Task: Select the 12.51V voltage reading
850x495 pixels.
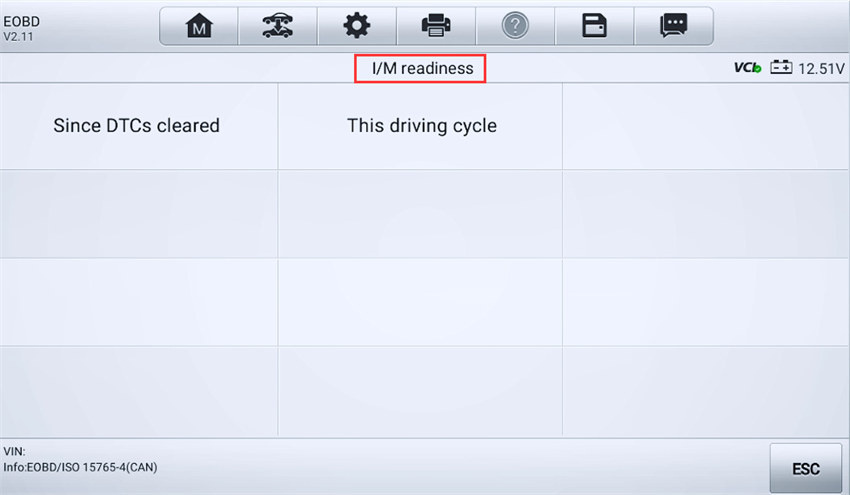Action: [x=820, y=69]
